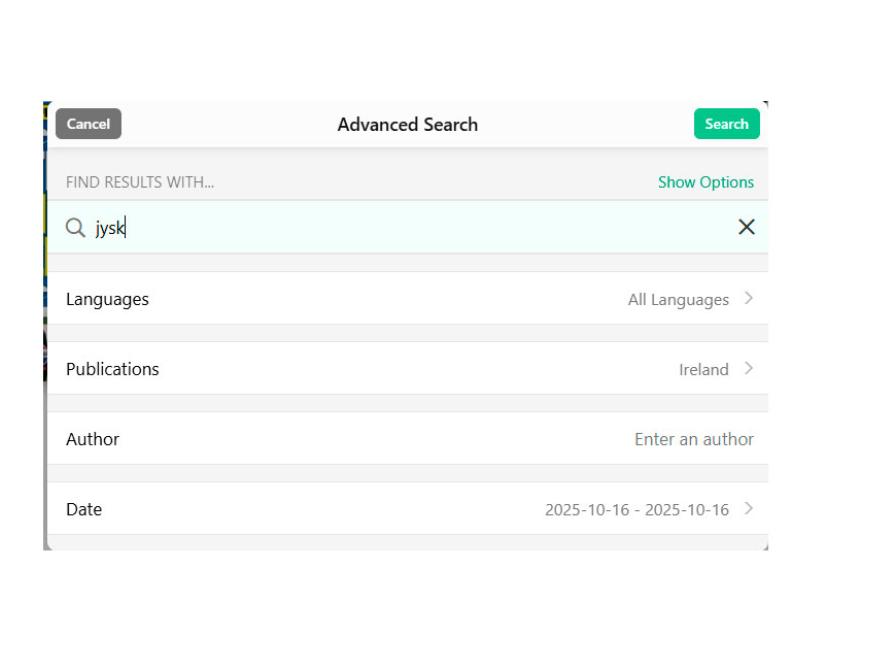This screenshot has height=670, width=896.
Task: Open Show Options link
Action: point(705,182)
